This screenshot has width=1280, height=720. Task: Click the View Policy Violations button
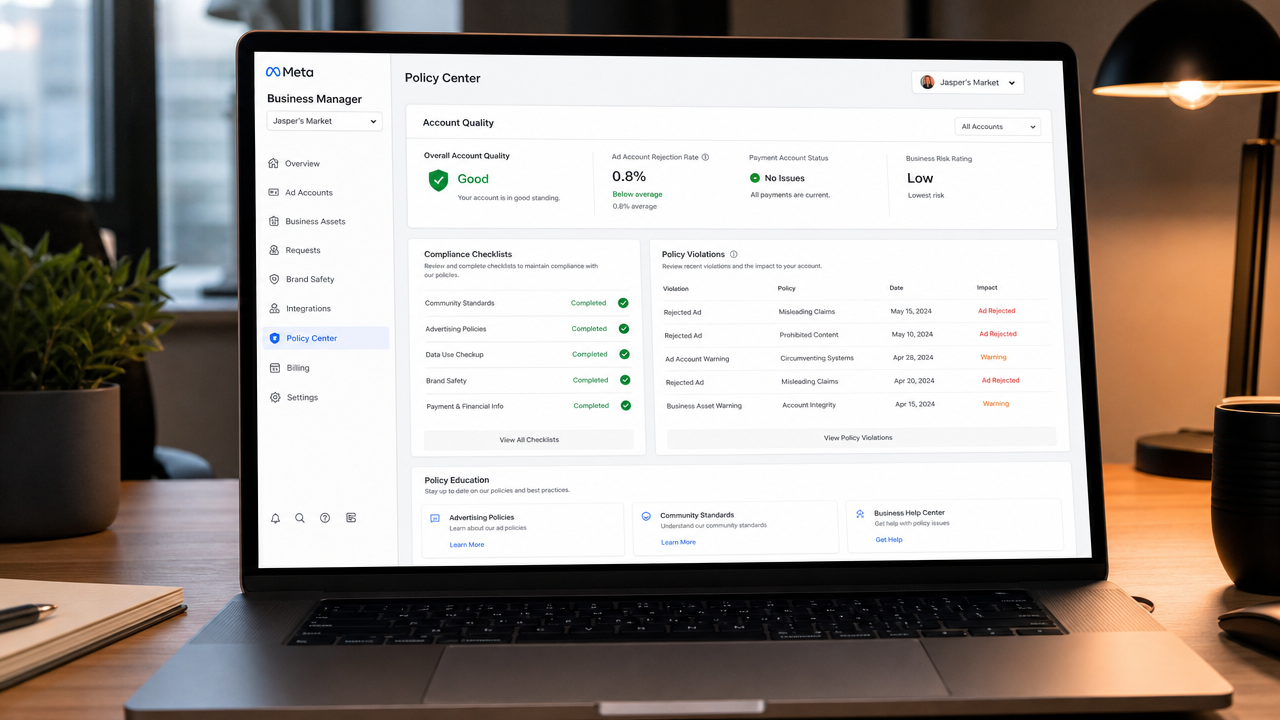pyautogui.click(x=861, y=437)
